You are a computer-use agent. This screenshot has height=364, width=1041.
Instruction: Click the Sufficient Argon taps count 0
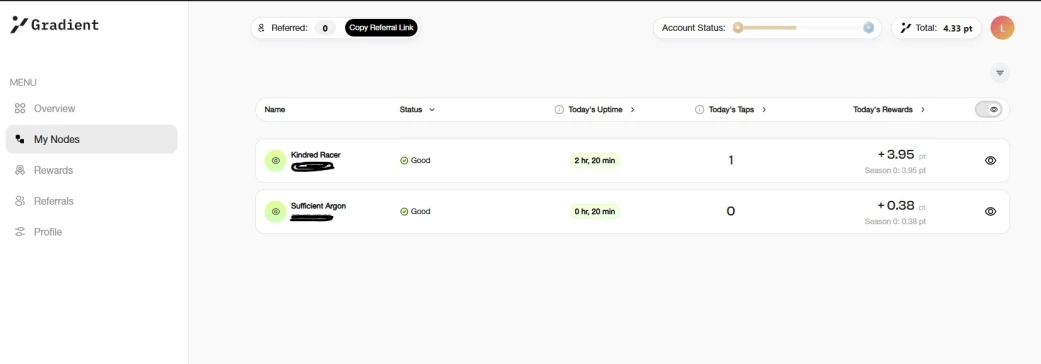pos(730,211)
